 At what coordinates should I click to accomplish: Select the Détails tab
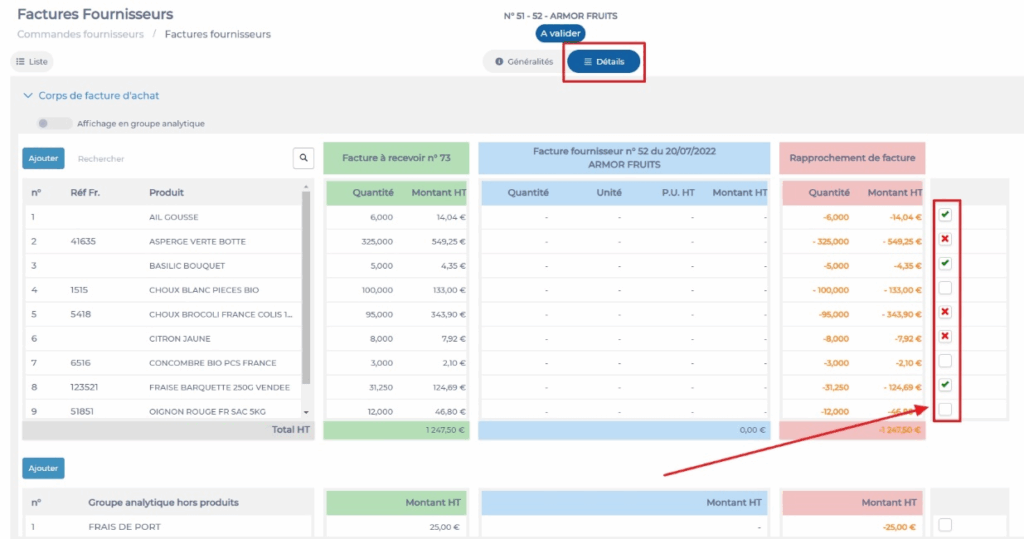pyautogui.click(x=604, y=61)
